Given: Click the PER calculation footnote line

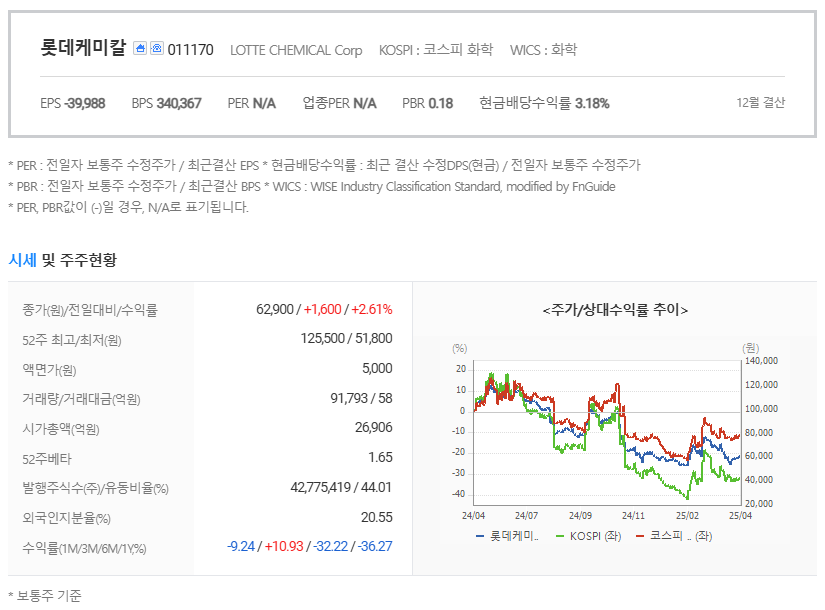Looking at the screenshot, I should (x=325, y=165).
